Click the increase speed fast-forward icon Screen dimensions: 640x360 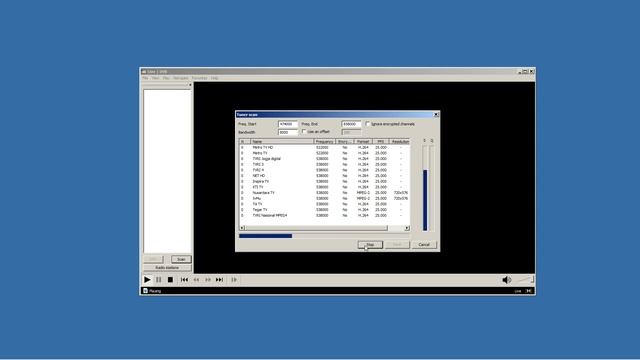click(x=208, y=280)
